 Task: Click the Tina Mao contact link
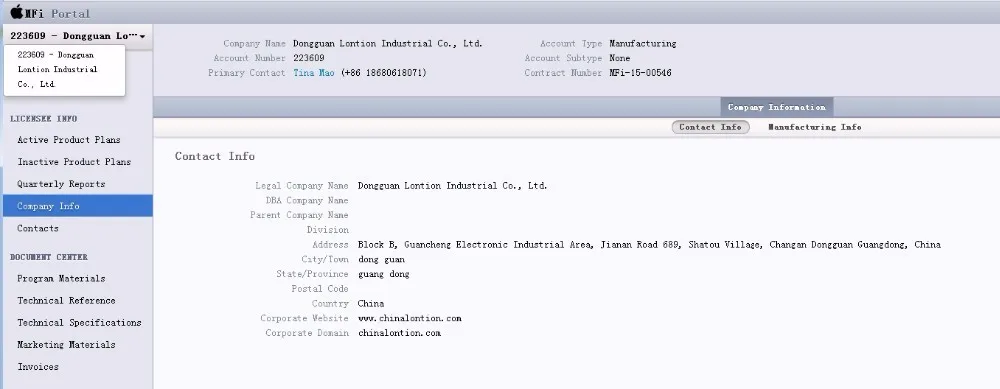coord(314,73)
